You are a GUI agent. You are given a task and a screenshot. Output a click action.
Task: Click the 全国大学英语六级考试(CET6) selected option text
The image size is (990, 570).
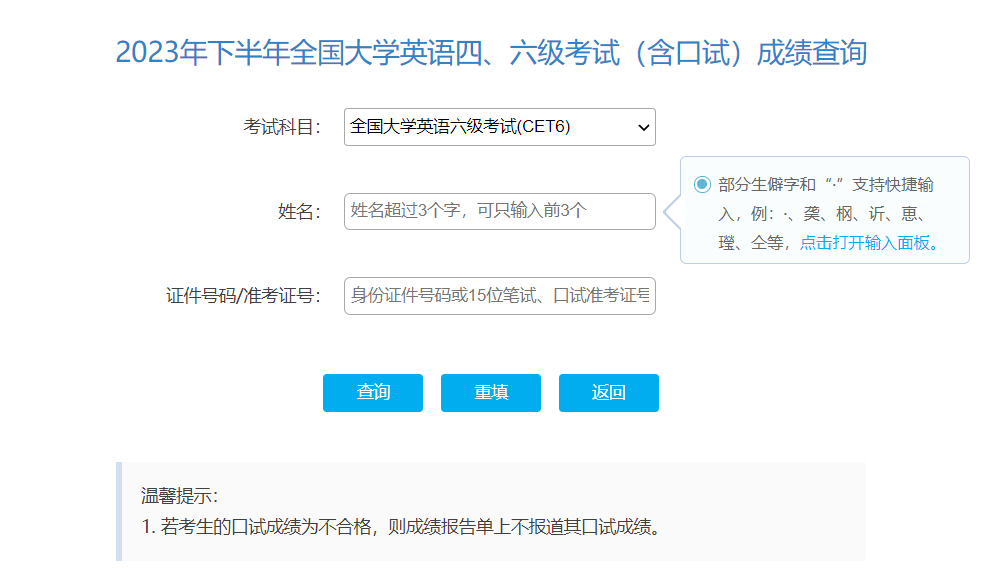click(x=460, y=127)
